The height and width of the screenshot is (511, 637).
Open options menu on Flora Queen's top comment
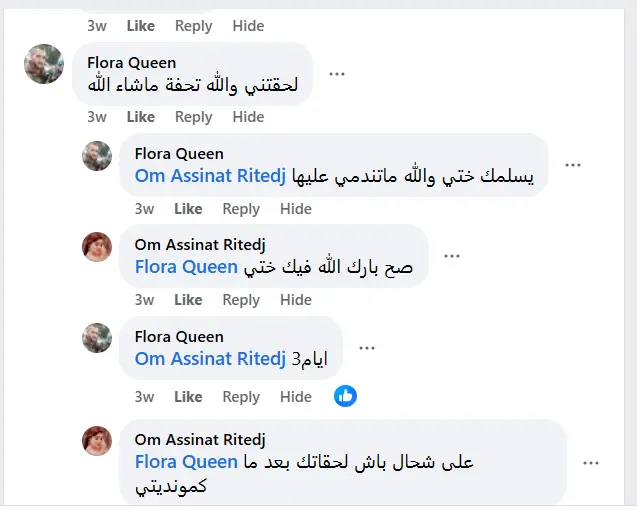click(x=337, y=73)
